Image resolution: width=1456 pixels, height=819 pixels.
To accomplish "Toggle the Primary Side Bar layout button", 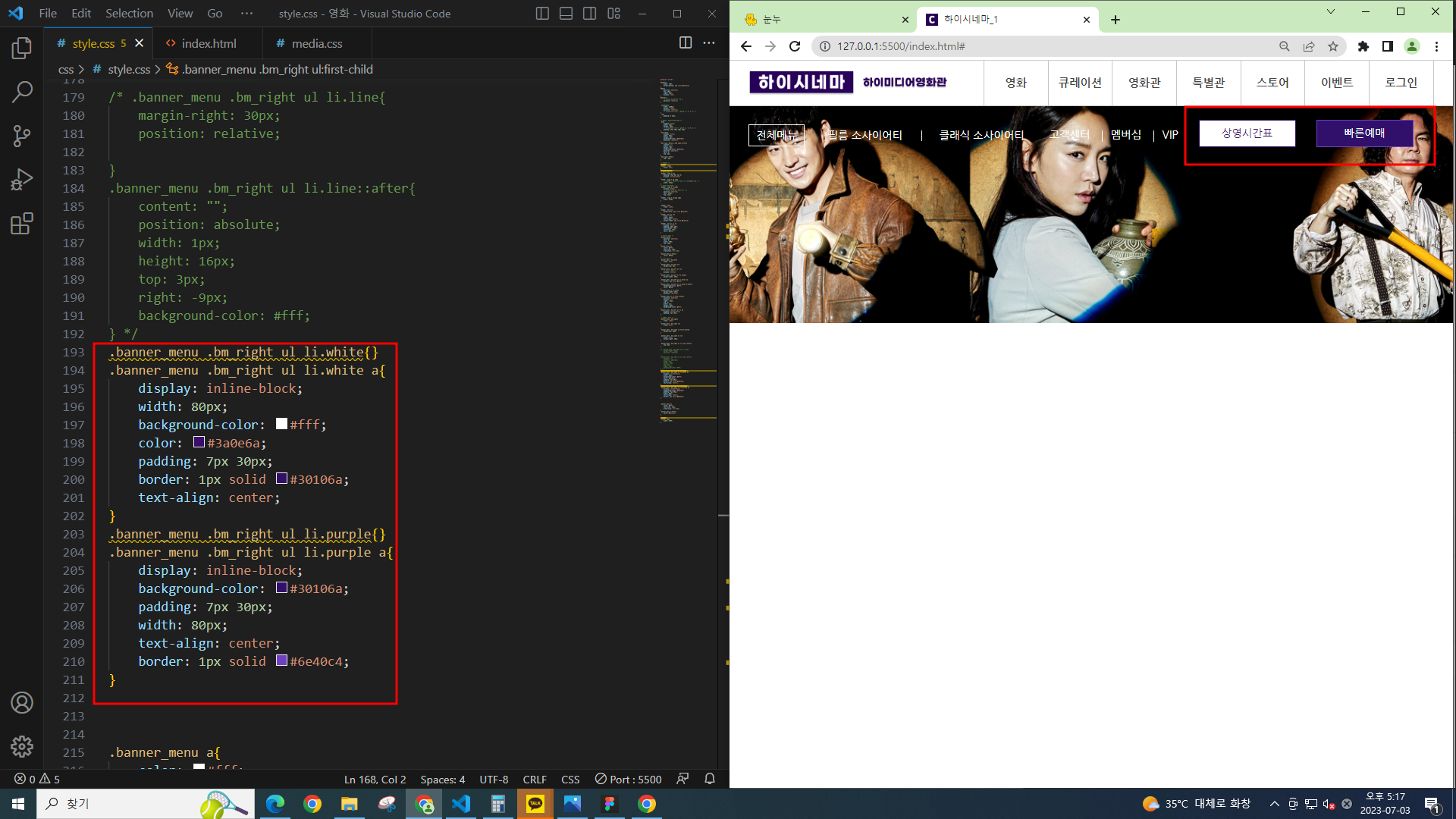I will coord(542,14).
